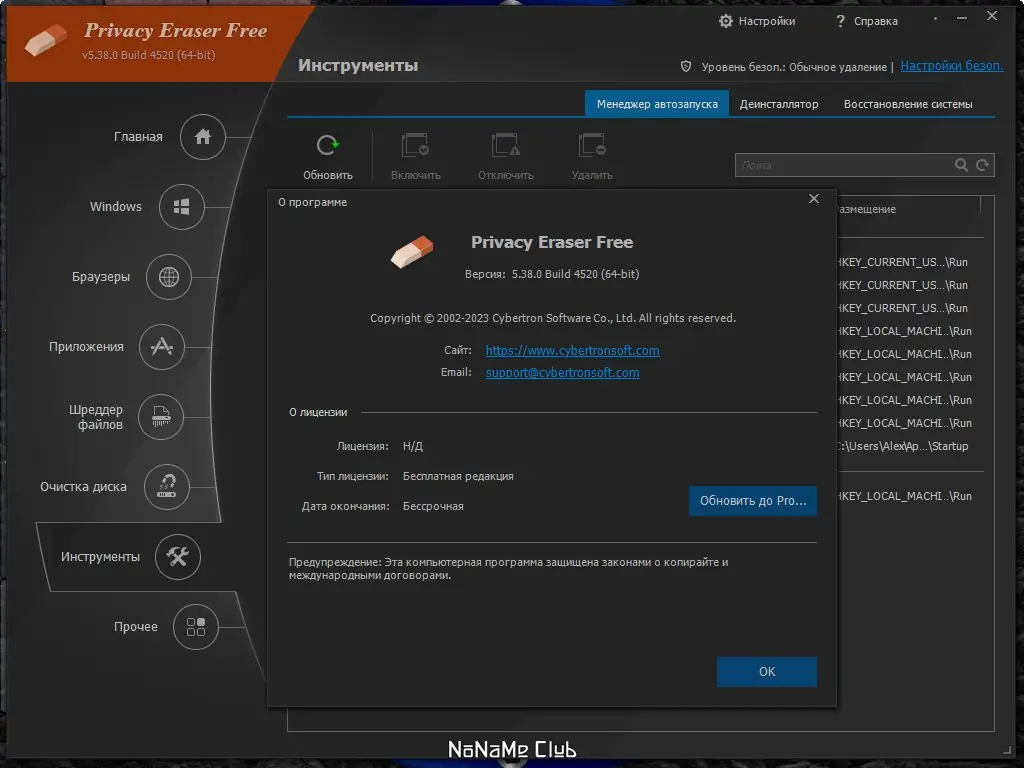Select the Инструменты tools icon
1024x768 pixels.
coord(178,556)
